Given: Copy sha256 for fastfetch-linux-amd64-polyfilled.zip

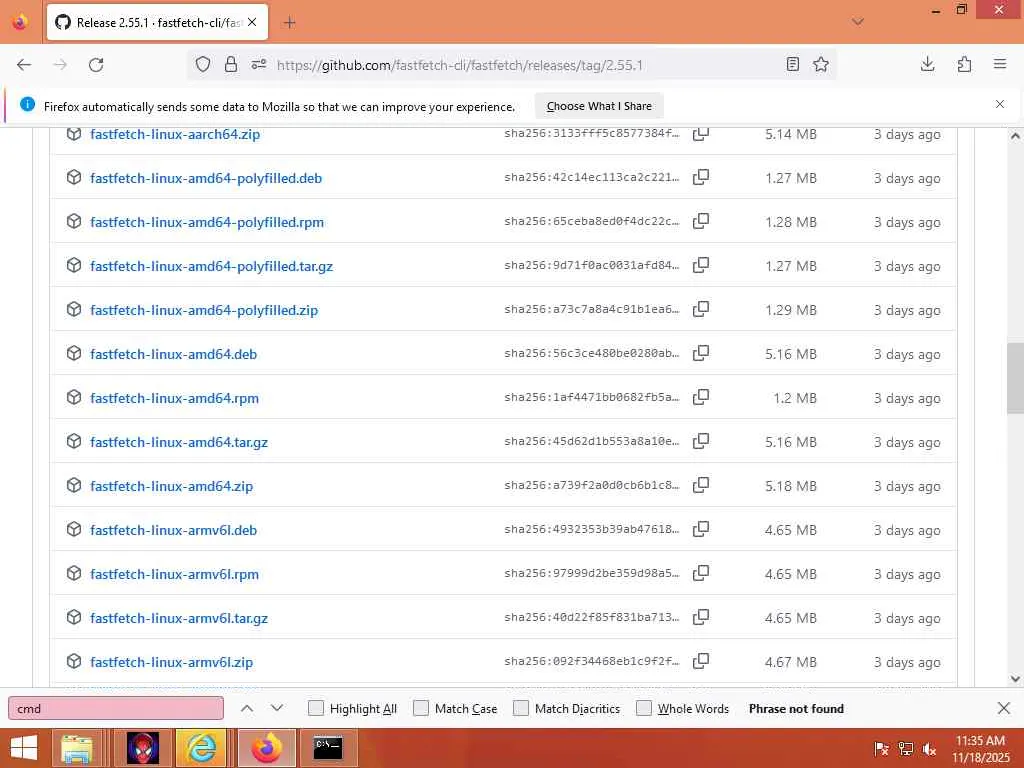Looking at the screenshot, I should (x=701, y=310).
